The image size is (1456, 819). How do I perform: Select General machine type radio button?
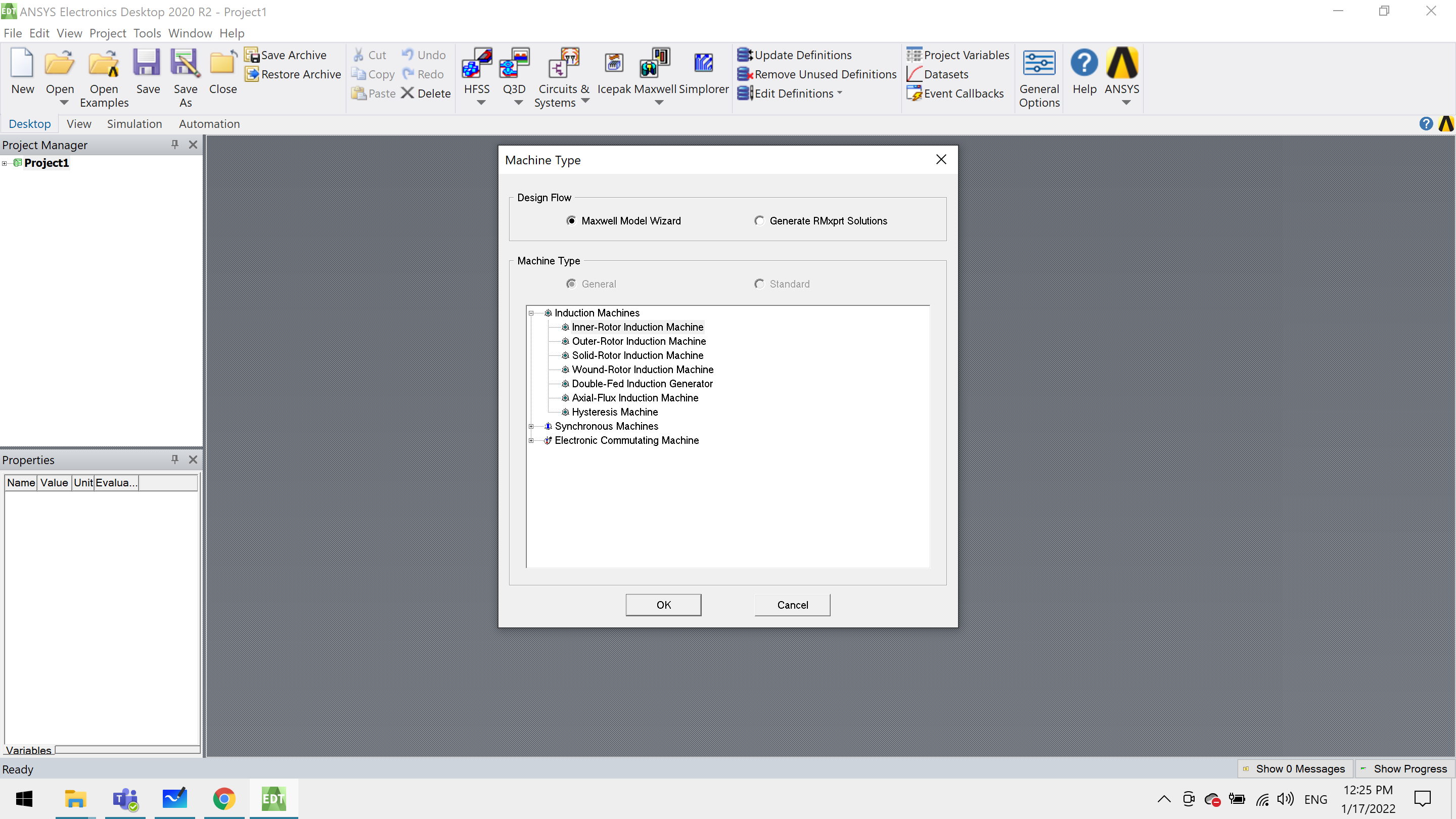(571, 284)
